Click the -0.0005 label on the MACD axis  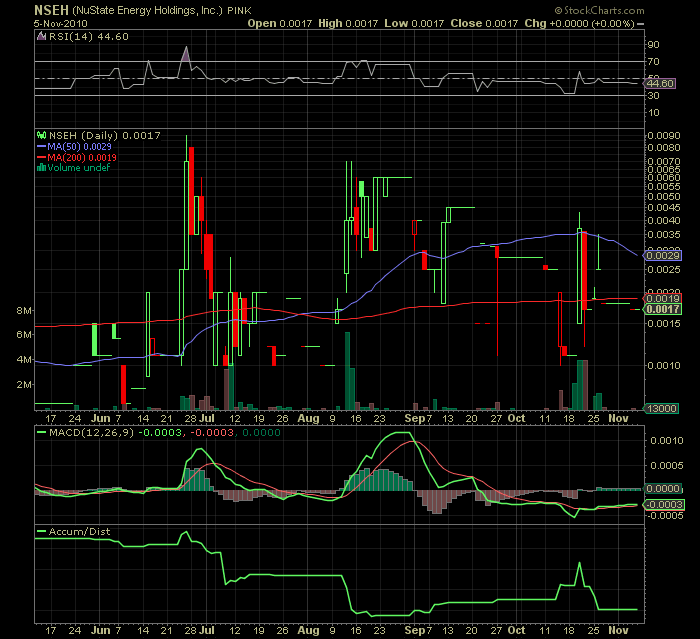pos(666,516)
